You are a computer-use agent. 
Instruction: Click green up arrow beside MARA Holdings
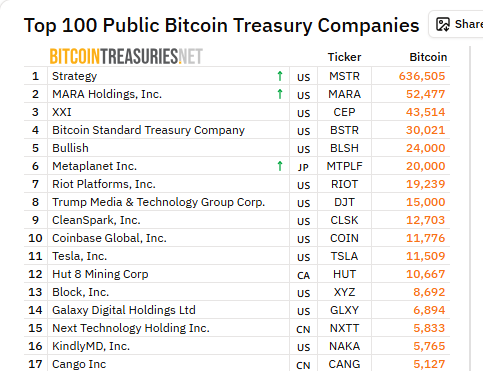click(280, 94)
